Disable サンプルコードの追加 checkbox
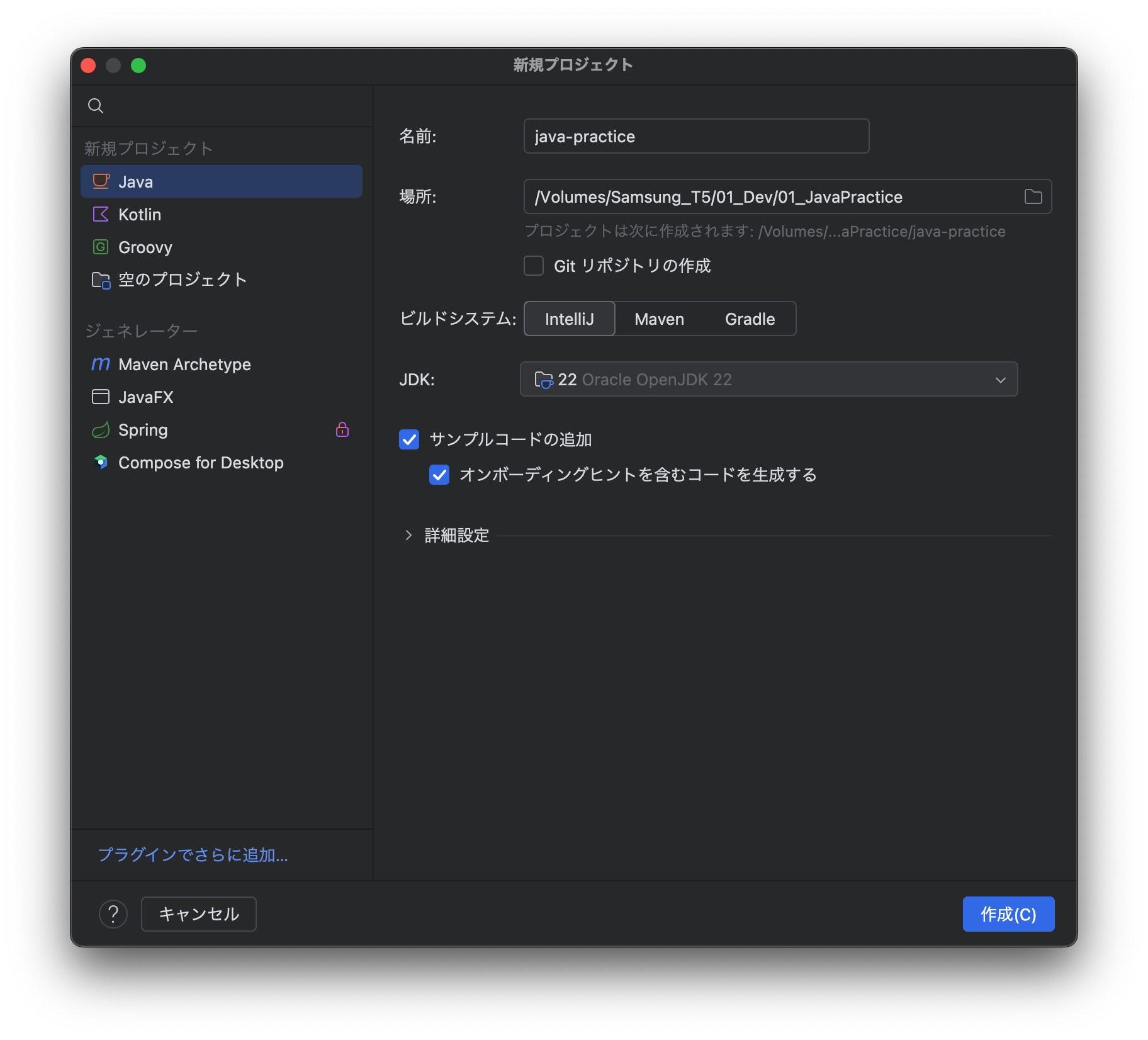 point(409,439)
